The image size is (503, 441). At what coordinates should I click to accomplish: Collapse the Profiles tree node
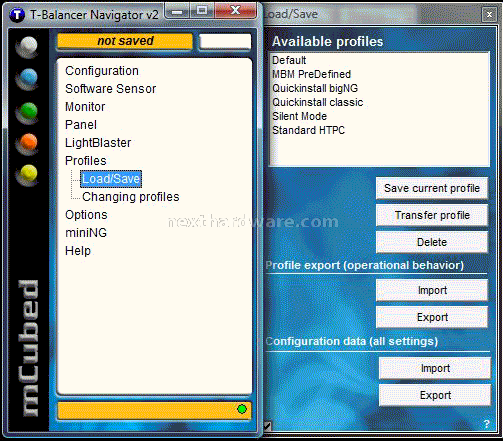(x=86, y=161)
